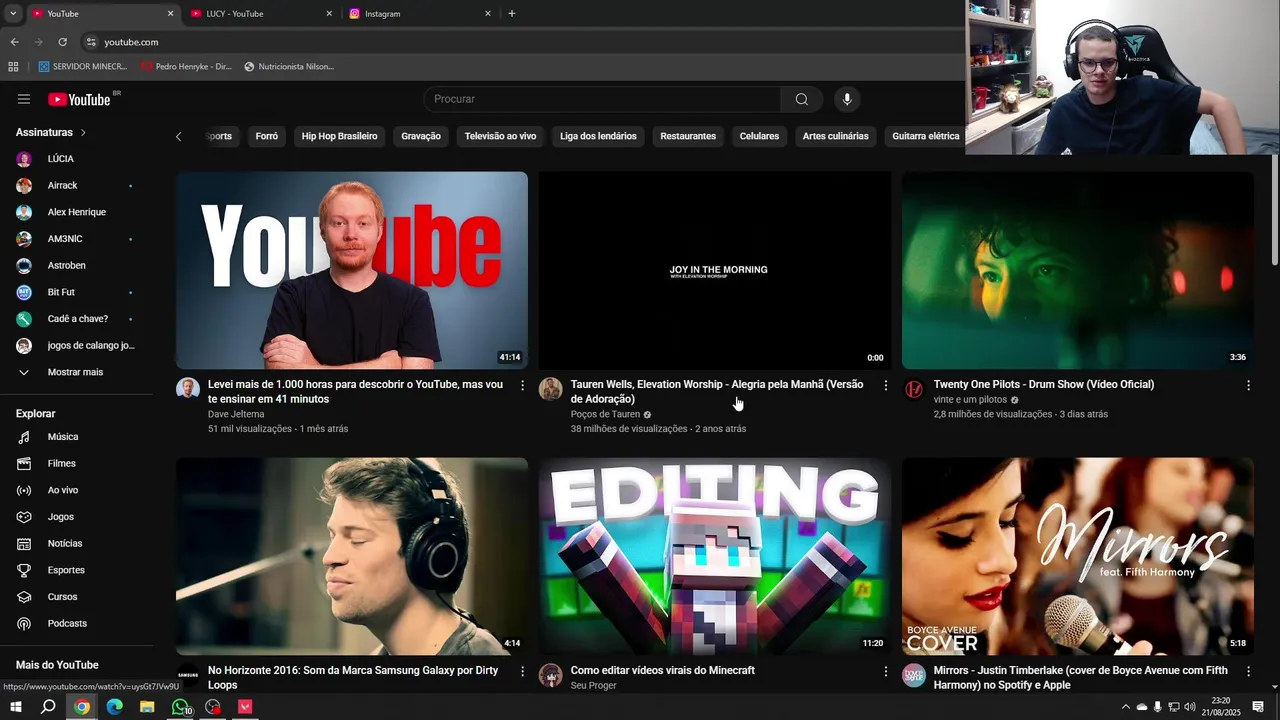Viewport: 1280px width, 720px height.
Task: Show hidden system tray icons
Action: (1125, 707)
